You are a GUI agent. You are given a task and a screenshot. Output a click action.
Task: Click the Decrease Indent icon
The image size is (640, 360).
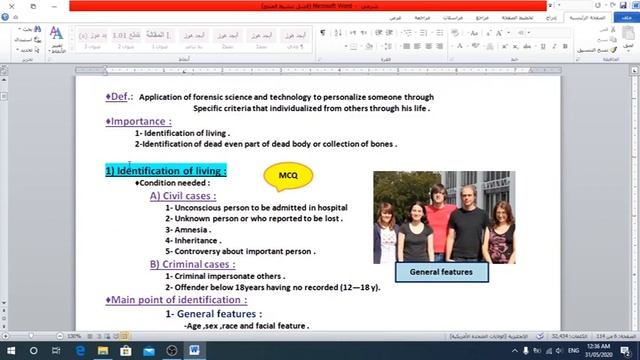coord(390,33)
